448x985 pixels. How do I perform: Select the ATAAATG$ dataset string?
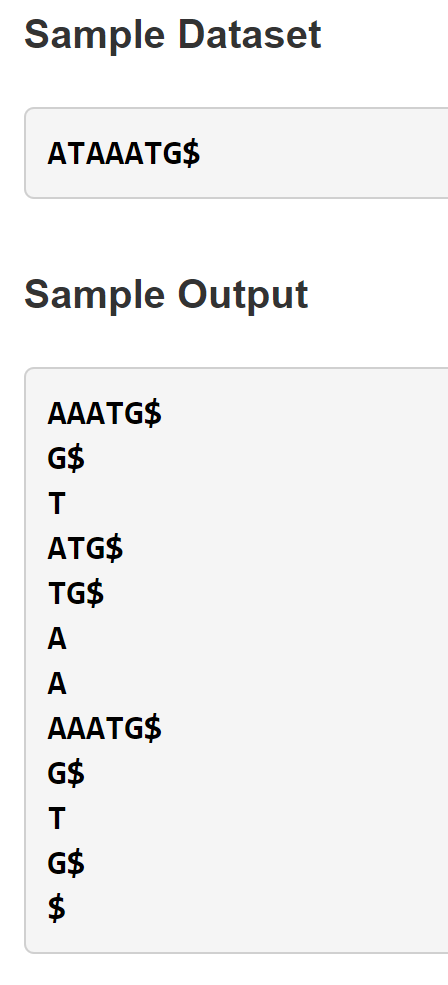124,153
